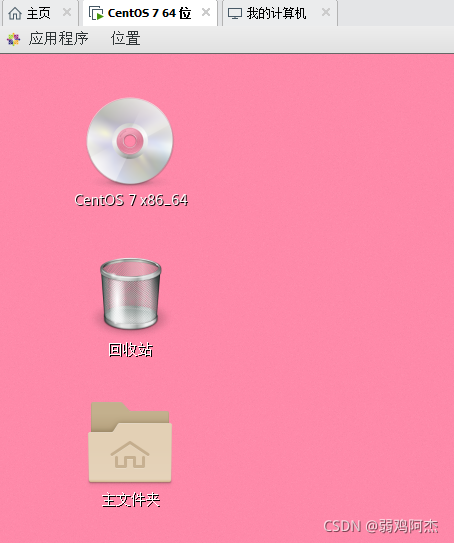Switch to the CentOS 7 64 位 tab
This screenshot has height=543, width=454.
coord(150,13)
